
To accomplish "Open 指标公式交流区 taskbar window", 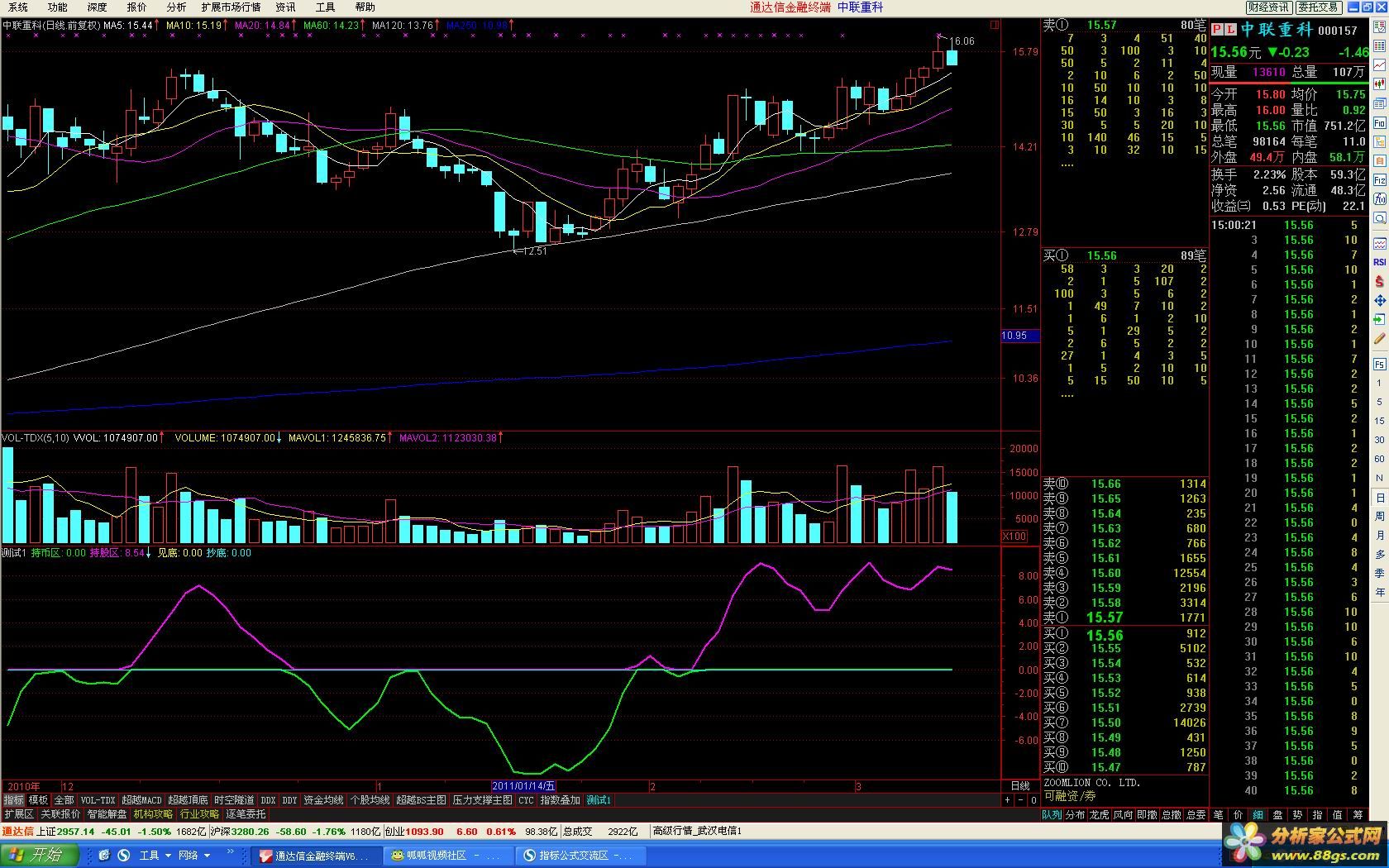I will point(580,855).
